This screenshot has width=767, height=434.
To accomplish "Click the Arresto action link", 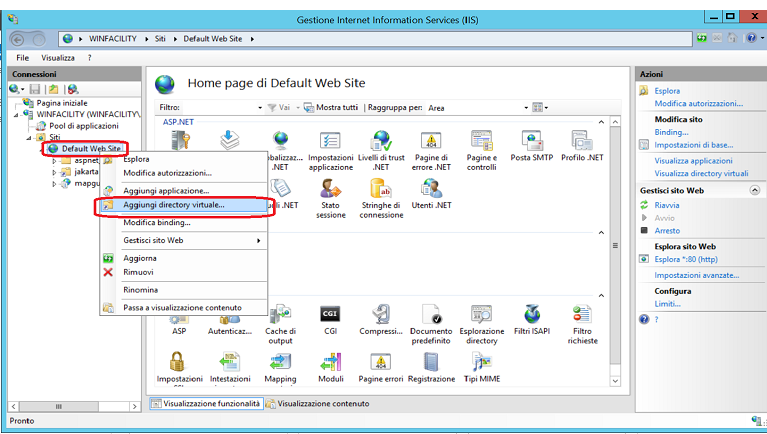I will tap(667, 230).
